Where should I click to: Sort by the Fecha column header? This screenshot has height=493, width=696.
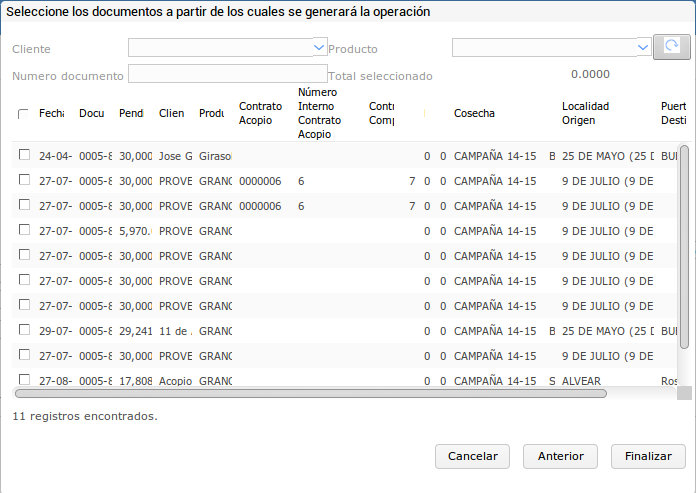51,113
